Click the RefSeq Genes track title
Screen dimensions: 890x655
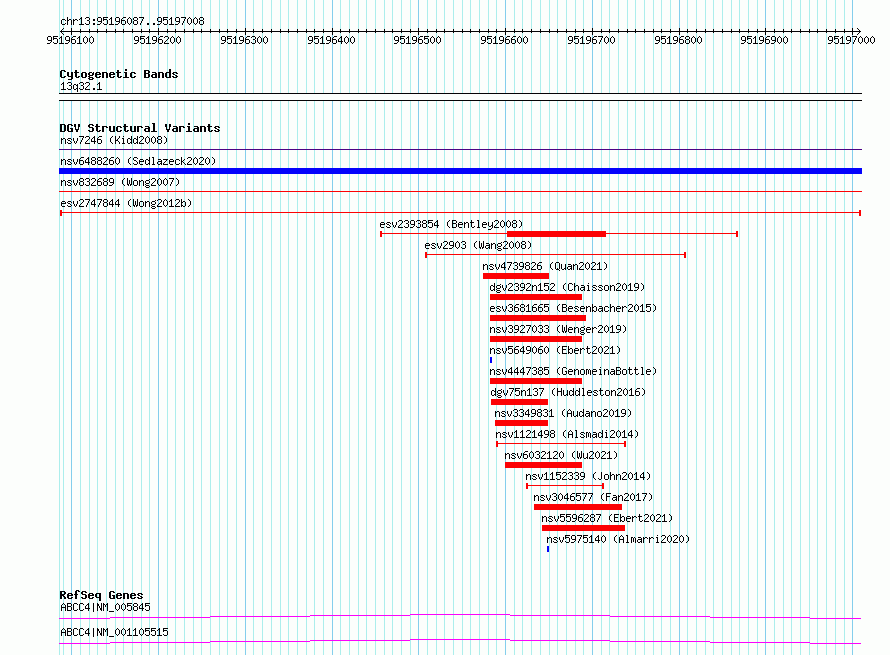tap(101, 595)
